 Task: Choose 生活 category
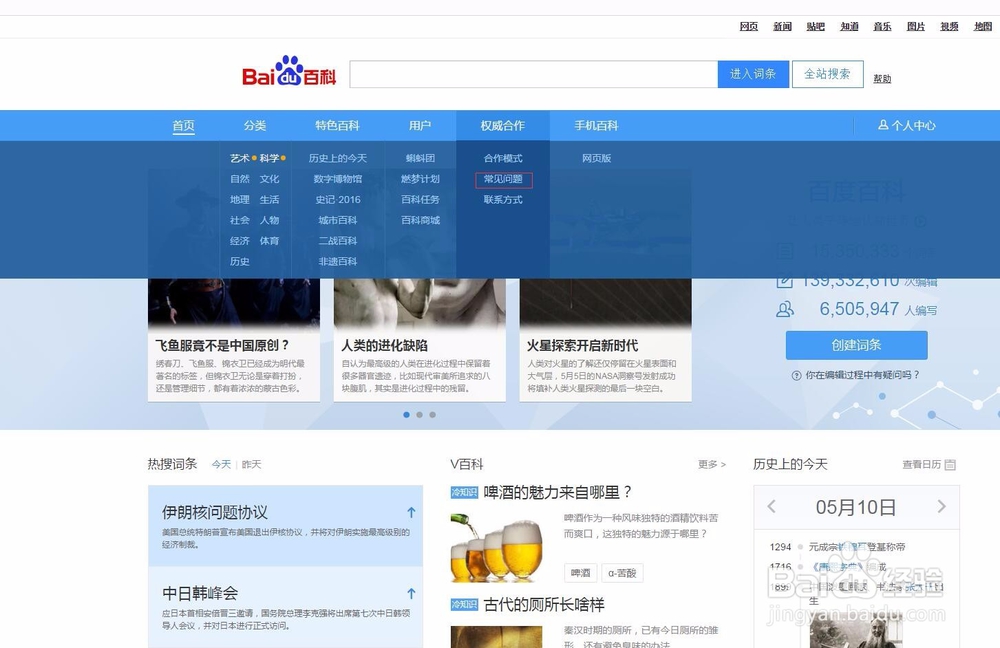[x=269, y=200]
